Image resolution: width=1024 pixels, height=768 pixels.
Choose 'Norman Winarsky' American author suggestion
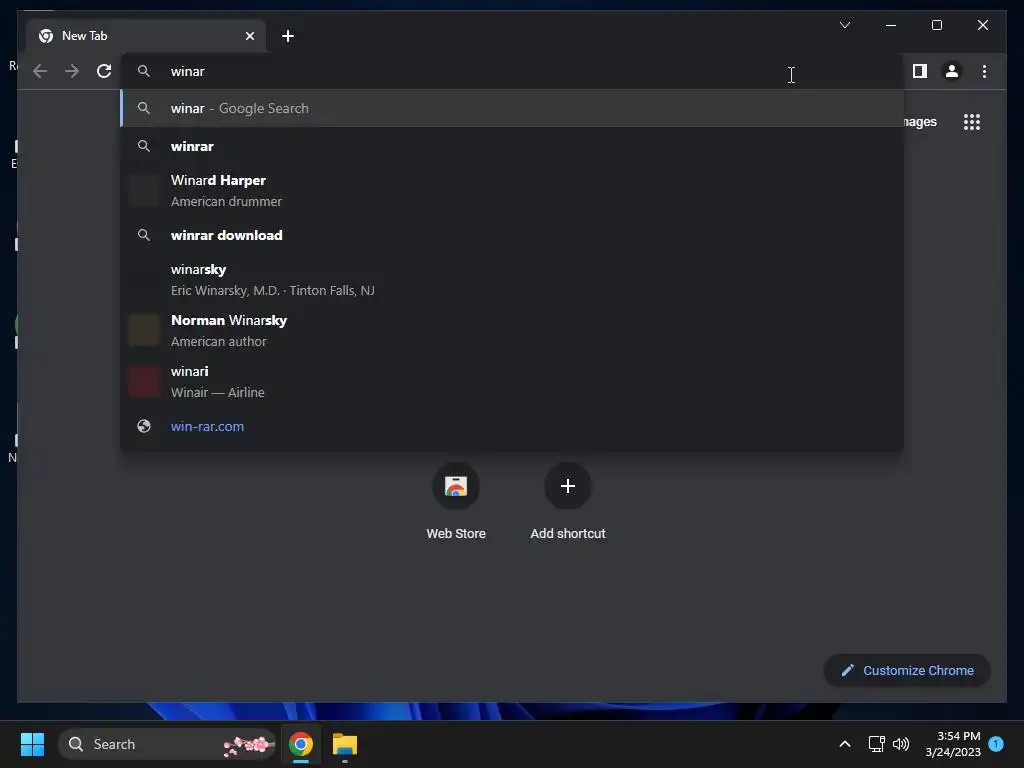point(512,330)
